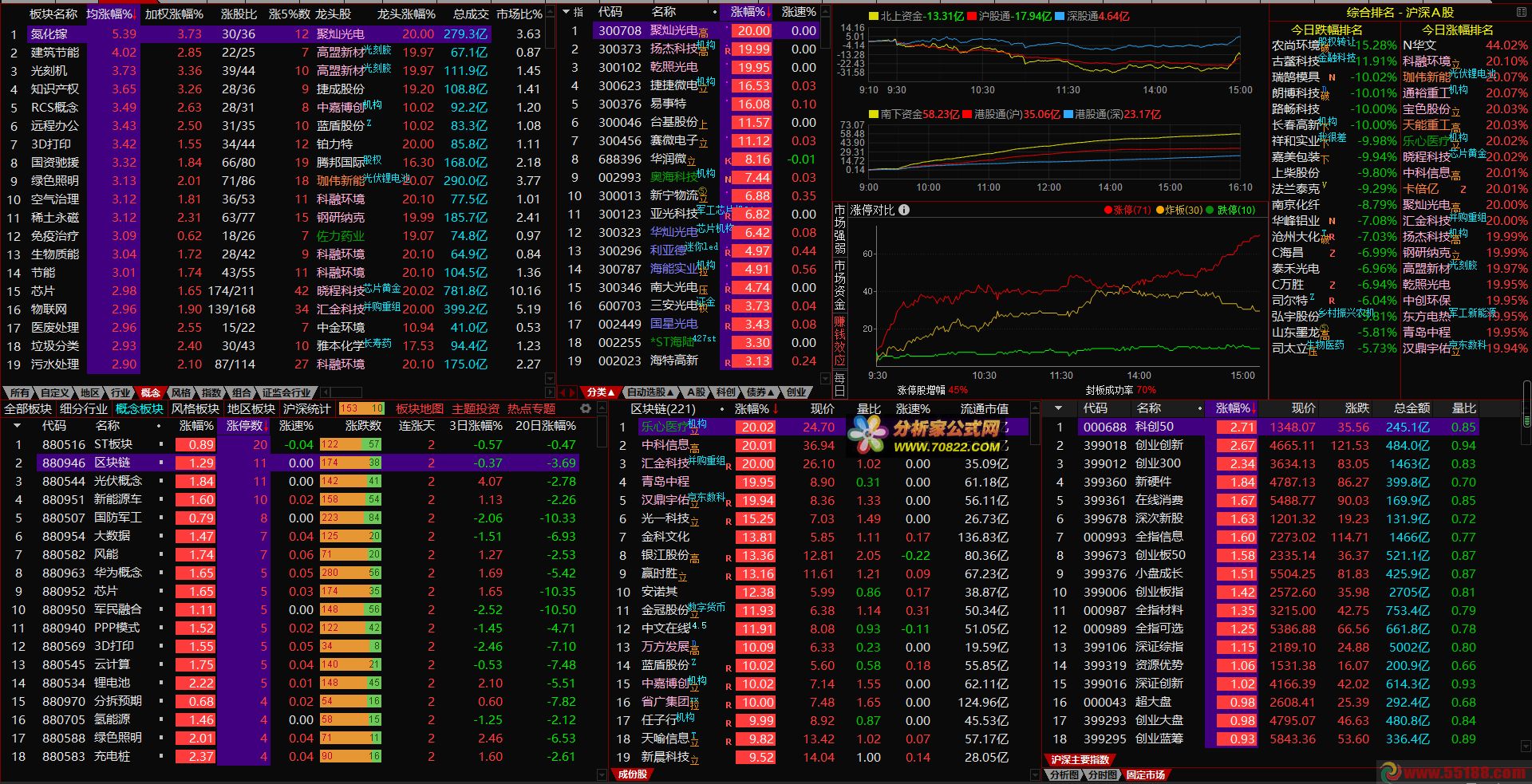
Task: Click the 龙头涨幅% column header
Action: pyautogui.click(x=406, y=14)
